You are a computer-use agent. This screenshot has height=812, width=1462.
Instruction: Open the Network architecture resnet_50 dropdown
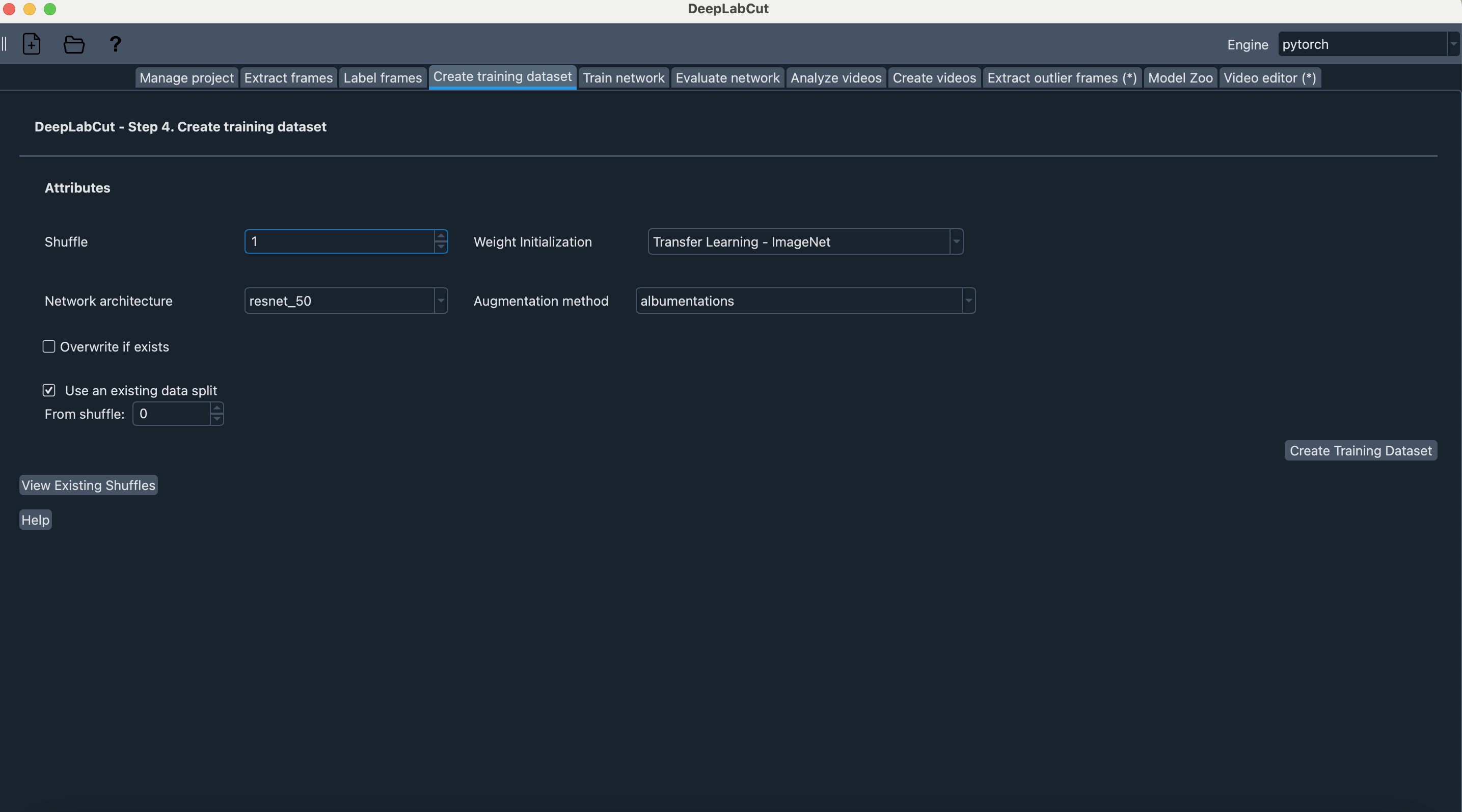pos(346,300)
